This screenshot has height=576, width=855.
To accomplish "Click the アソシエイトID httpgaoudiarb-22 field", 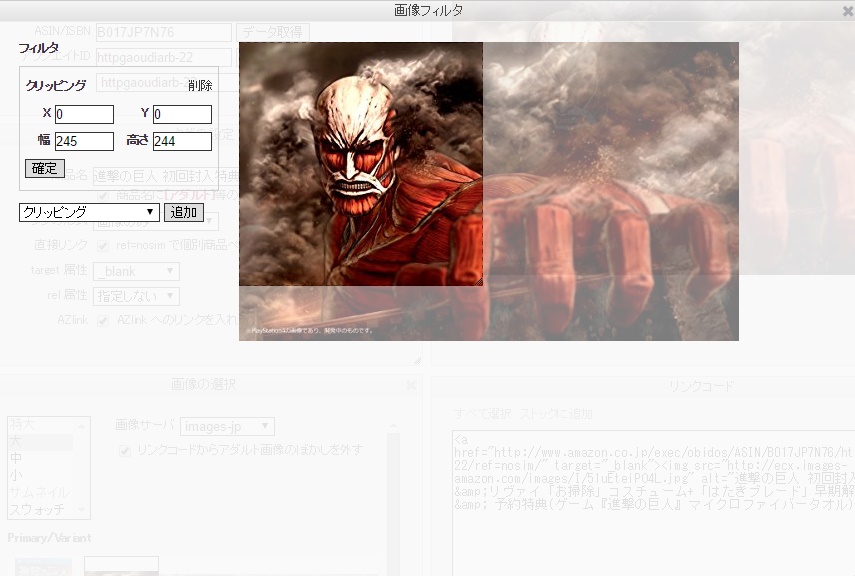I will click(x=164, y=57).
